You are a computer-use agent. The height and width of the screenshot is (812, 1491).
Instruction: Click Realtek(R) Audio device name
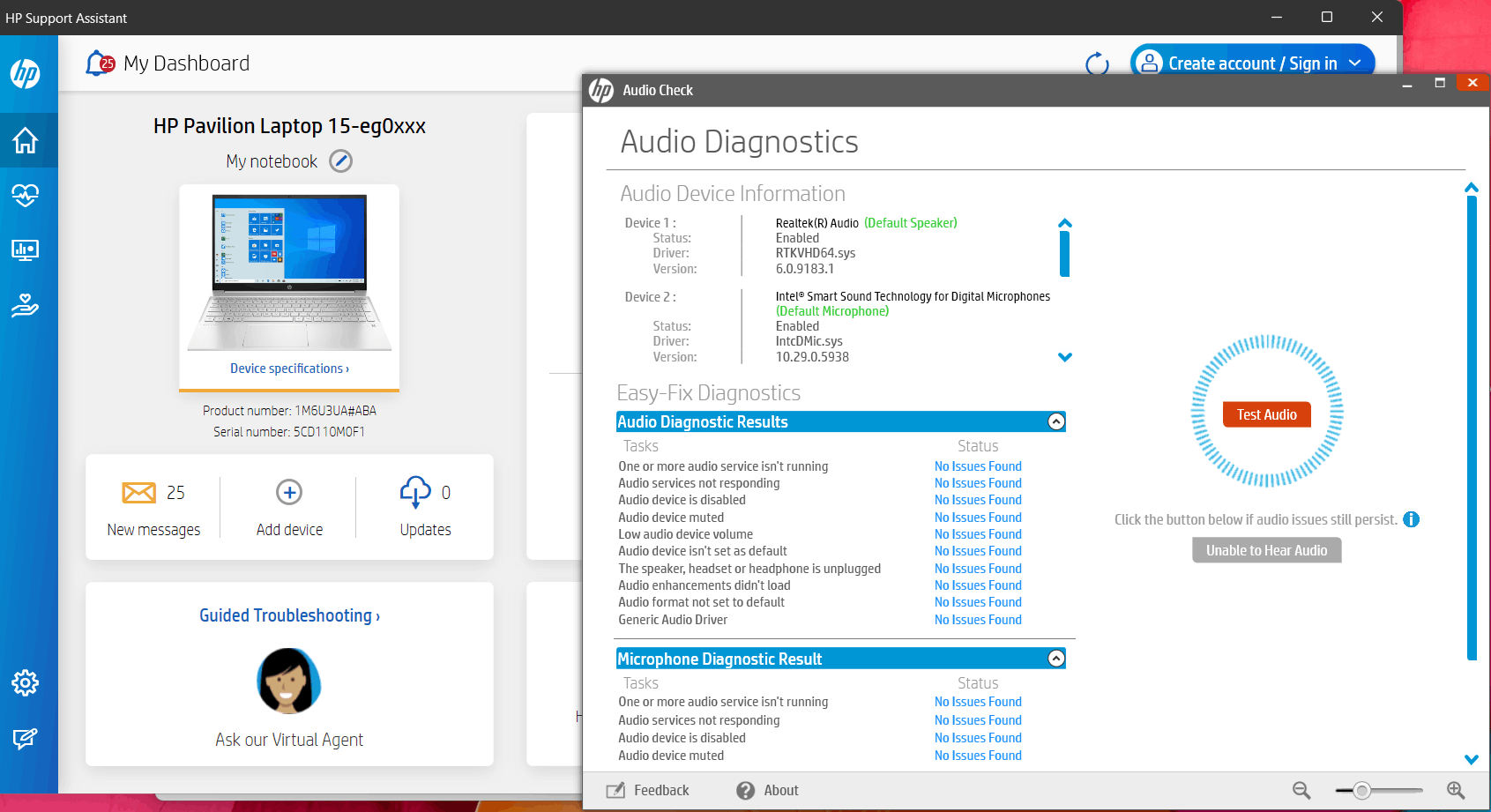817,223
